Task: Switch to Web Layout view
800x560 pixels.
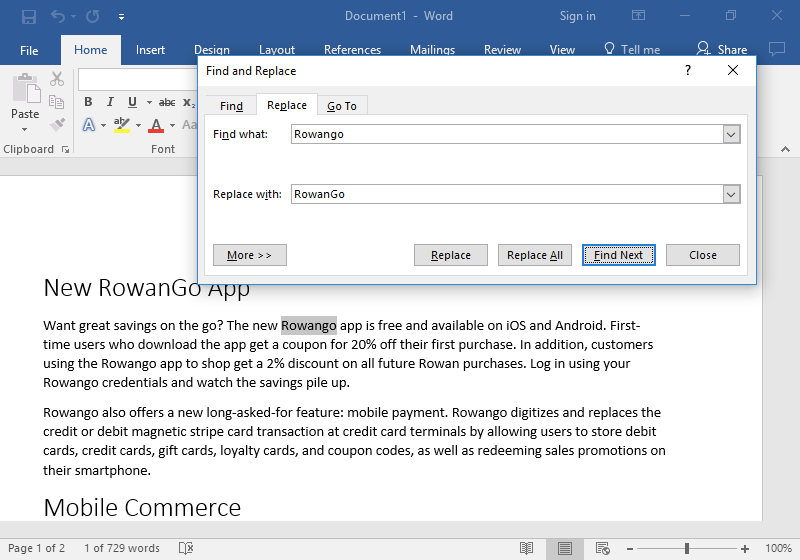Action: 602,548
